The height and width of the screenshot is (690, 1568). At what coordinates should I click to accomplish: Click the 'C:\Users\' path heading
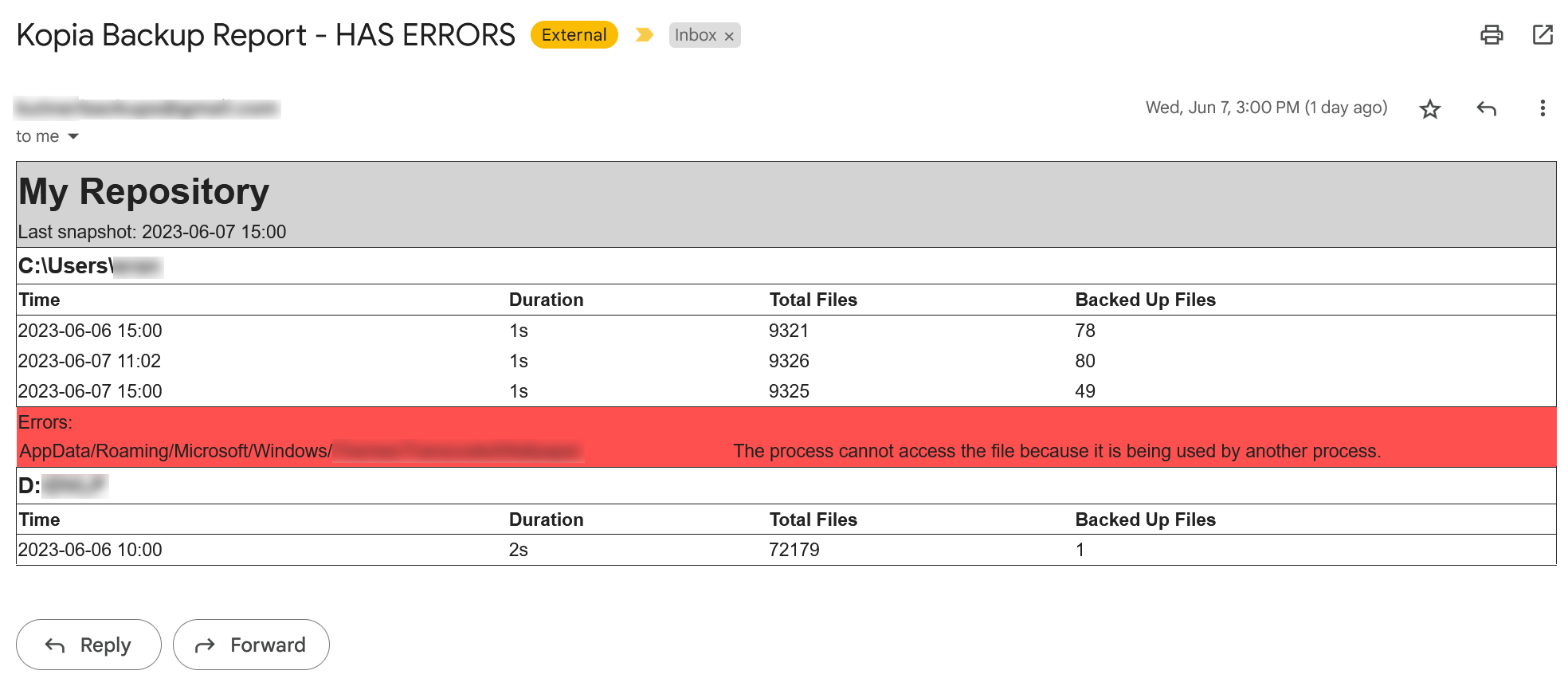[x=66, y=266]
